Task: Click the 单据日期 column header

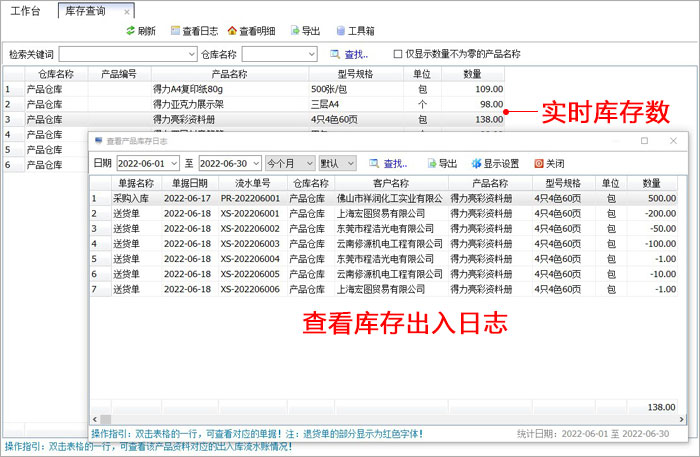Action: (x=190, y=183)
